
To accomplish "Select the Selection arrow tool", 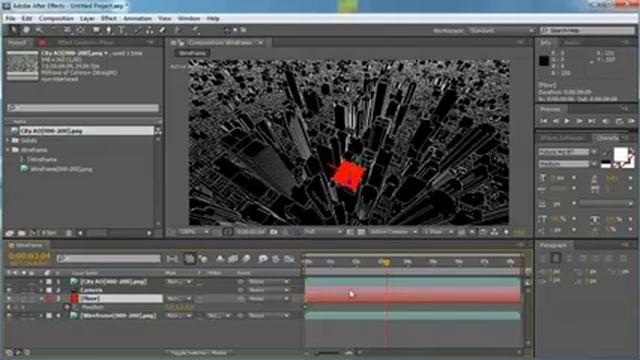I will pyautogui.click(x=14, y=30).
